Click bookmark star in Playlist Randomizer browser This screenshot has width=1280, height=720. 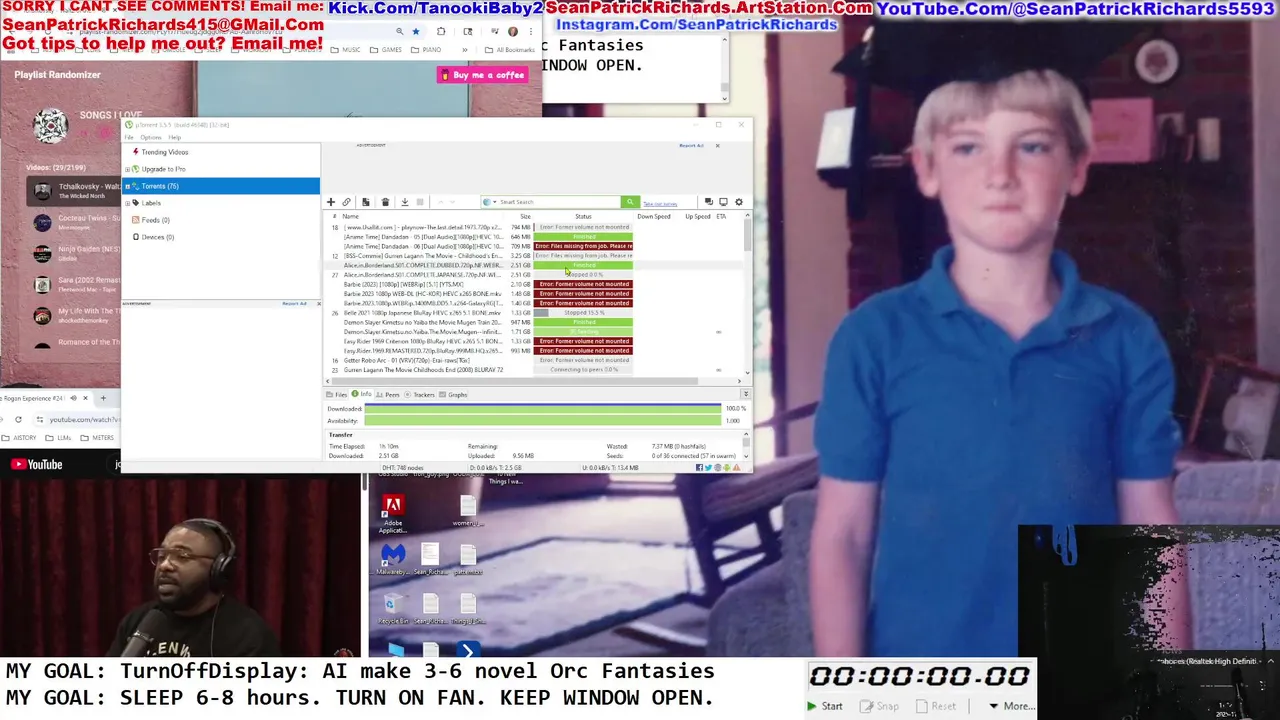click(415, 31)
